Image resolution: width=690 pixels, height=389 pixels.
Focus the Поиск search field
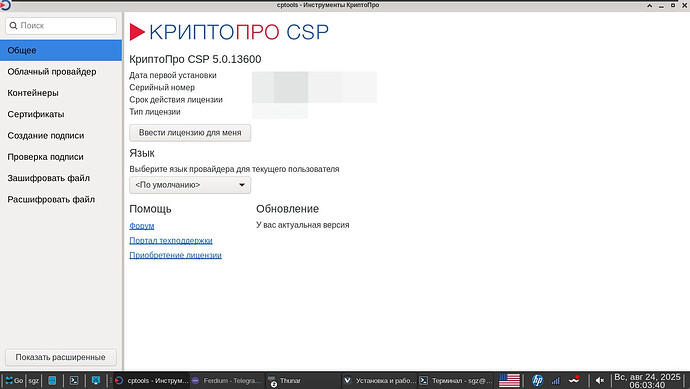pos(61,26)
